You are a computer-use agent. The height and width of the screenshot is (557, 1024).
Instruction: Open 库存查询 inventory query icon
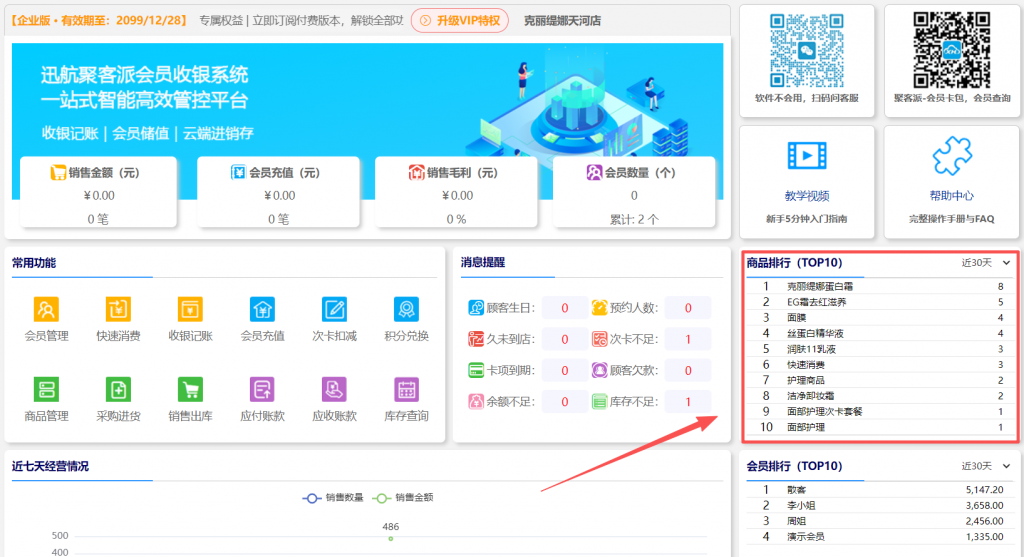coord(406,390)
